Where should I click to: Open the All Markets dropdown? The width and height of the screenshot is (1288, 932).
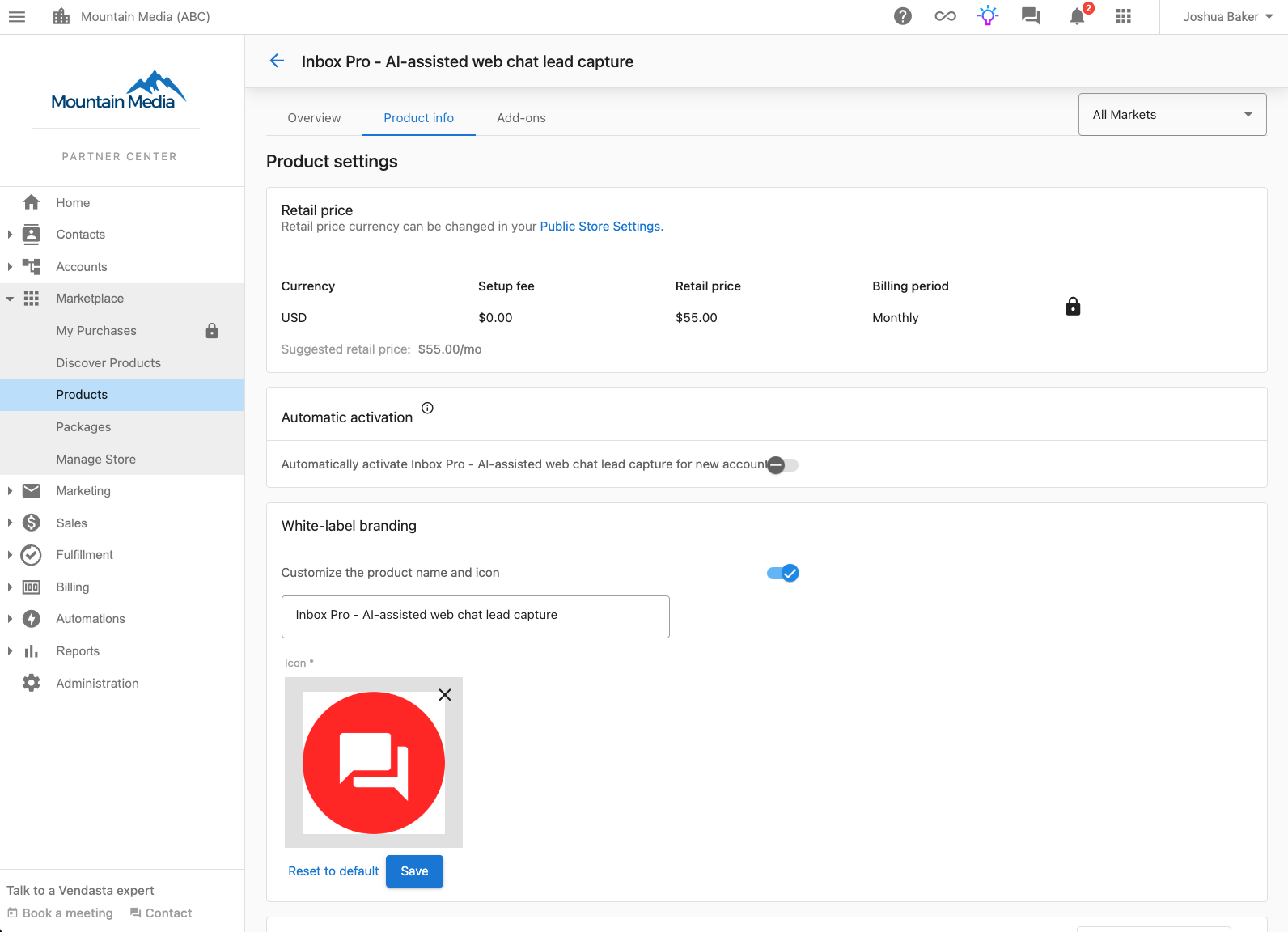[x=1172, y=115]
